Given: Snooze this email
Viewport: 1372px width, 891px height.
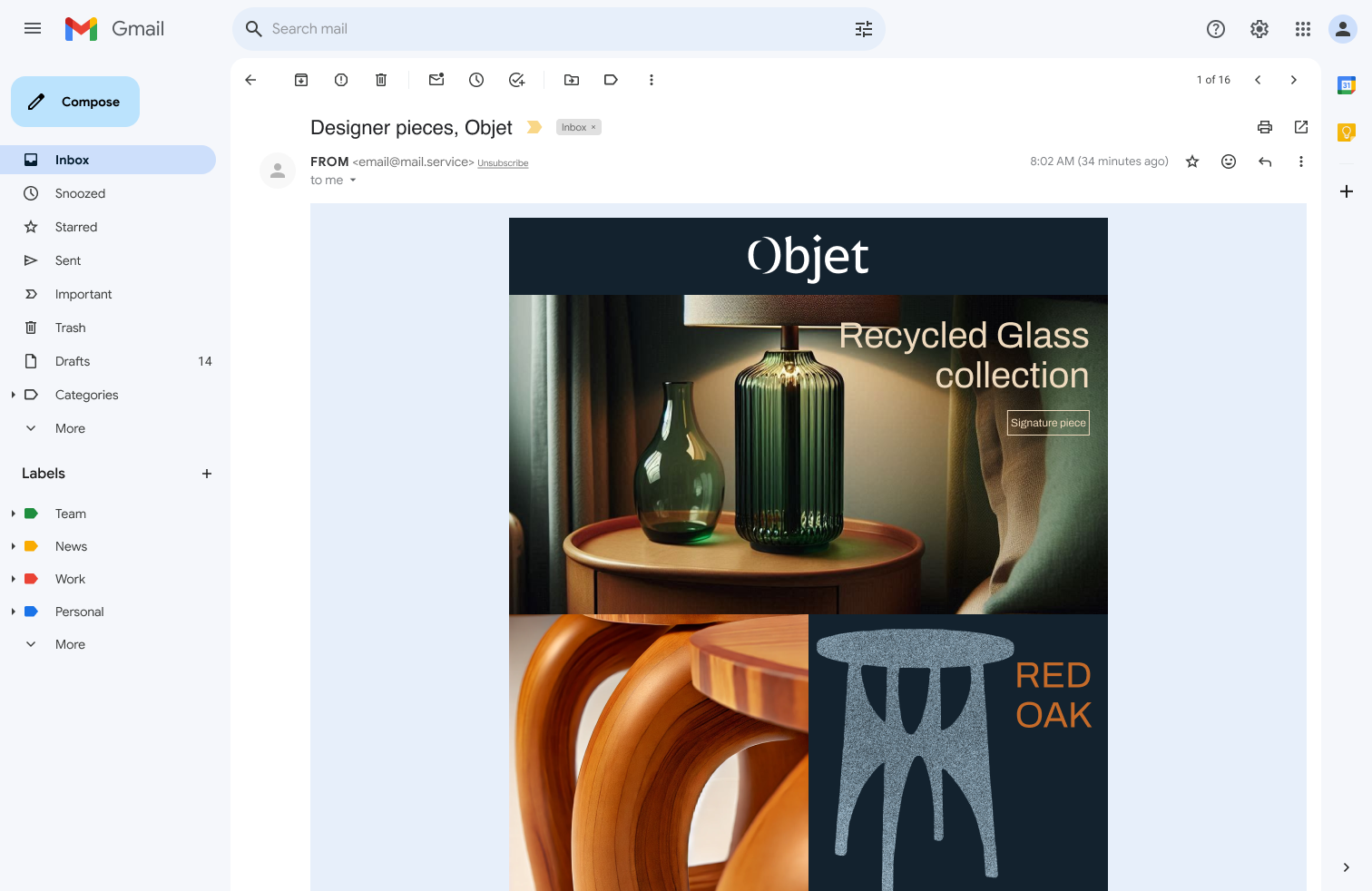Looking at the screenshot, I should point(476,80).
